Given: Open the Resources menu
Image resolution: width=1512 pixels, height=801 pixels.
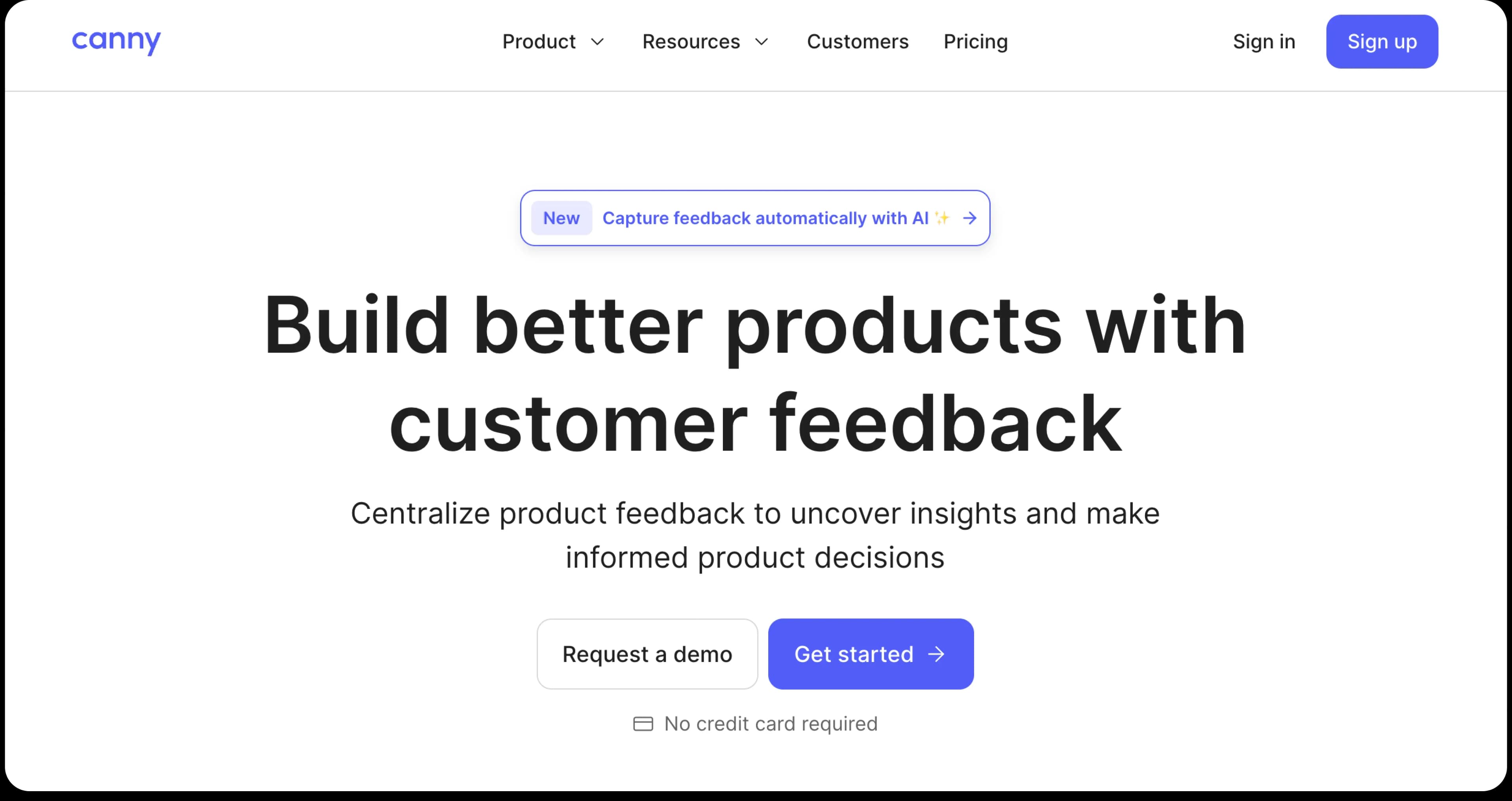Looking at the screenshot, I should pos(691,42).
